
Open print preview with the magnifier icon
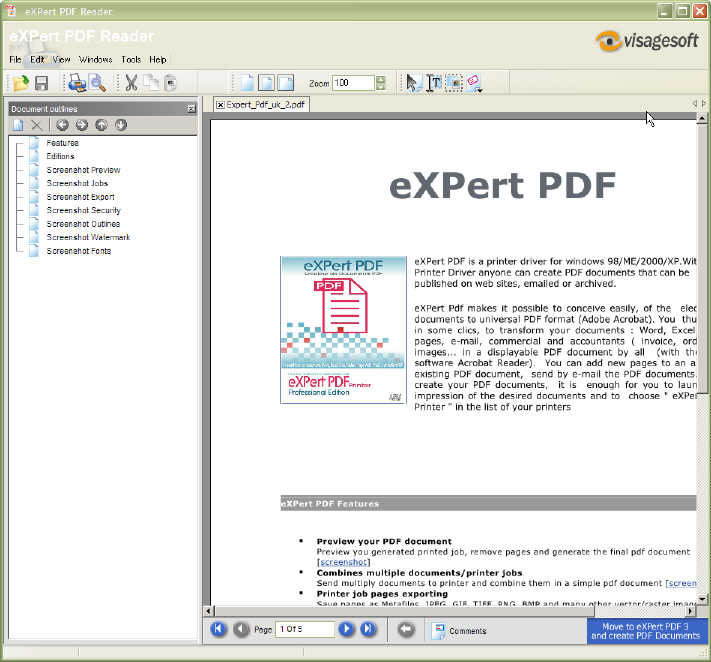[97, 83]
